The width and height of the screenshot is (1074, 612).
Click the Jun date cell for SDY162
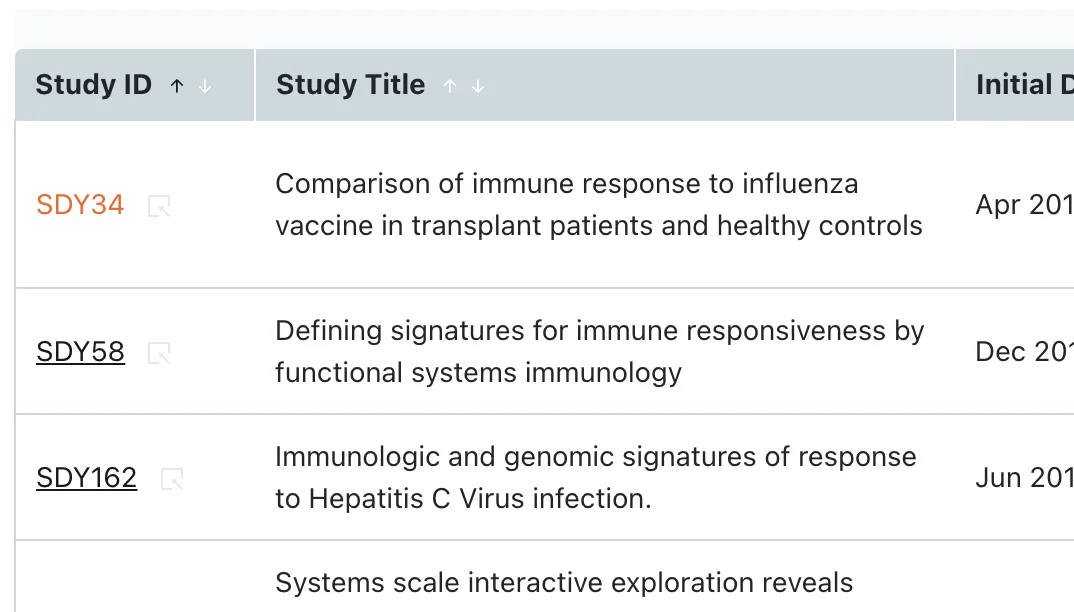1024,478
